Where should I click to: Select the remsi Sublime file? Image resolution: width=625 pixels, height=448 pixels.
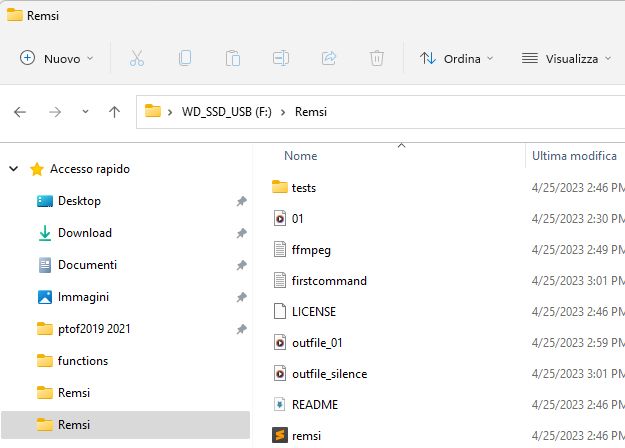point(306,436)
